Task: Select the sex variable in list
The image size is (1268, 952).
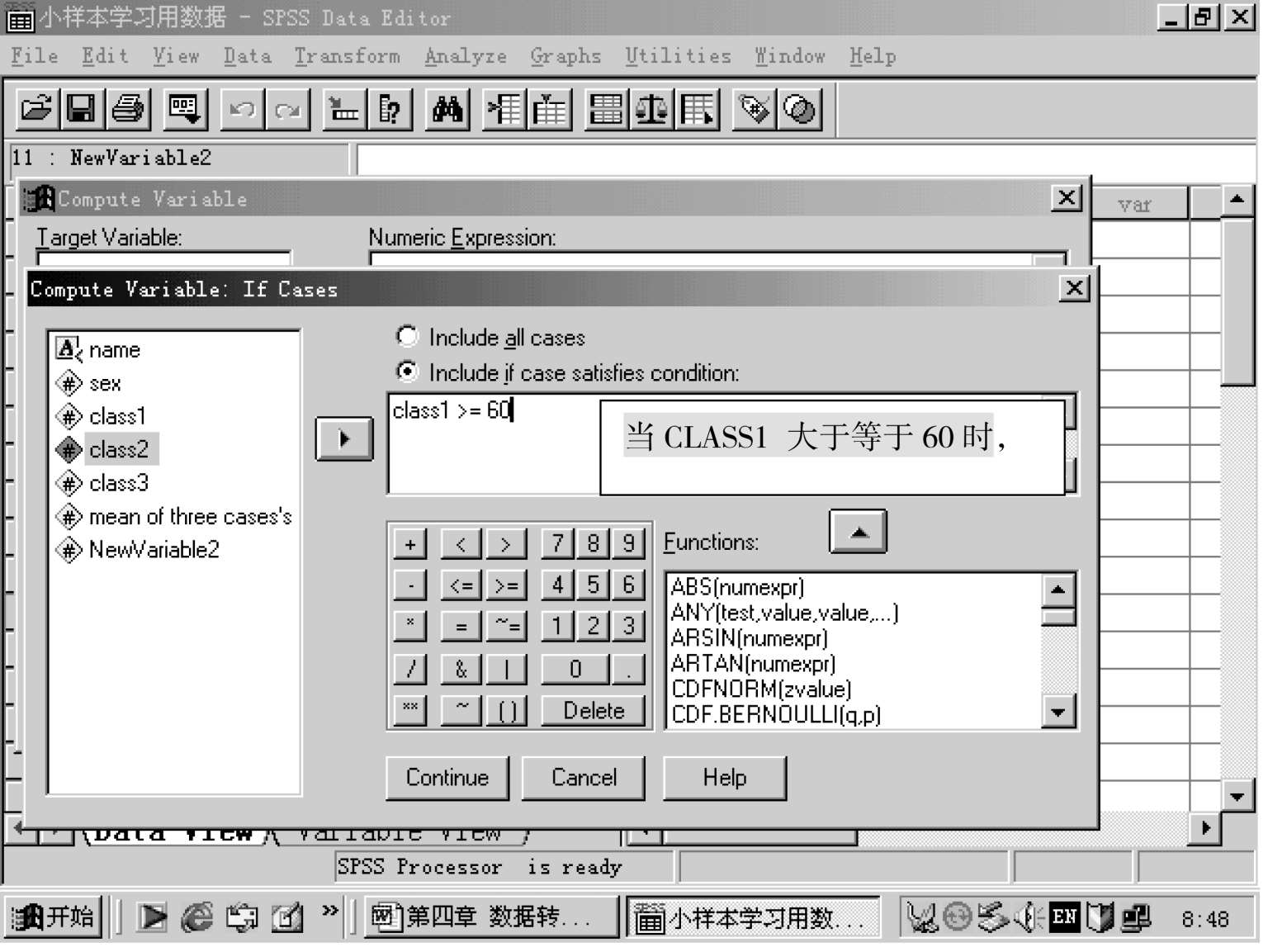Action: tap(89, 383)
